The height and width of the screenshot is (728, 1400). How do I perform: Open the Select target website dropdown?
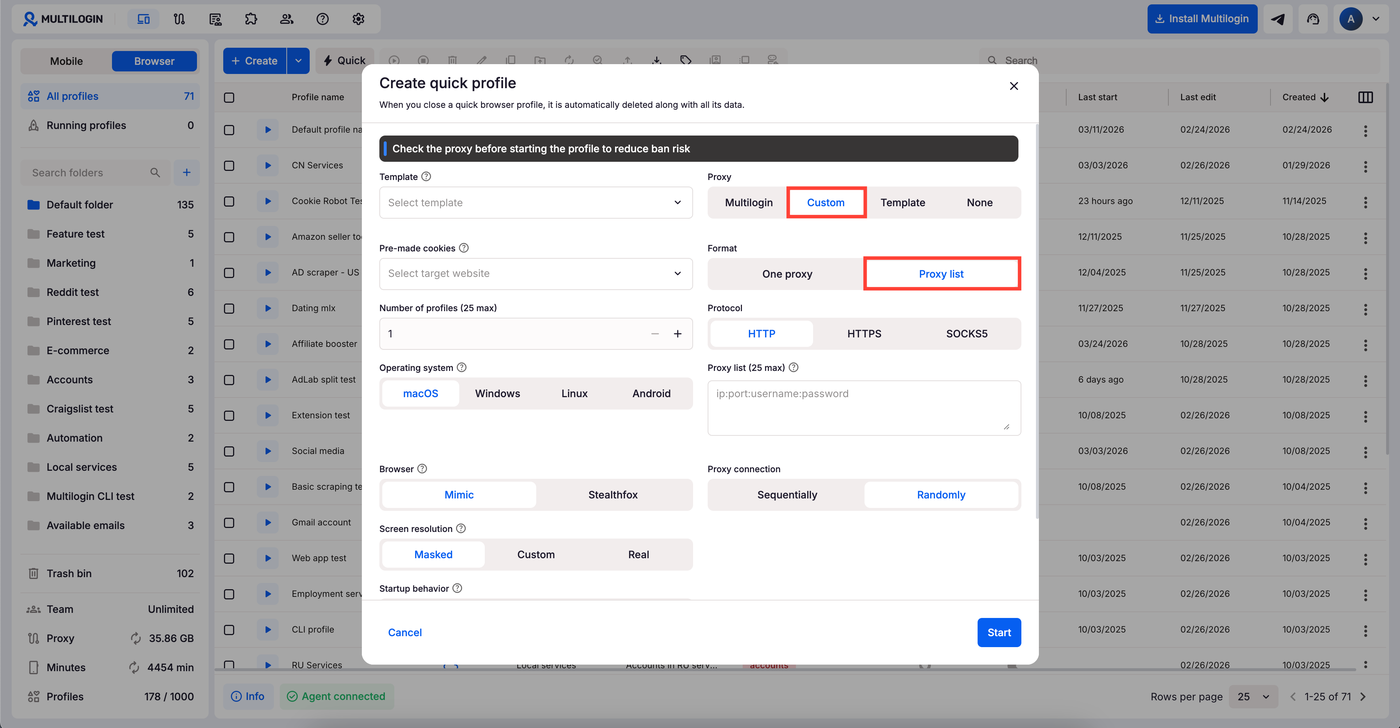536,273
